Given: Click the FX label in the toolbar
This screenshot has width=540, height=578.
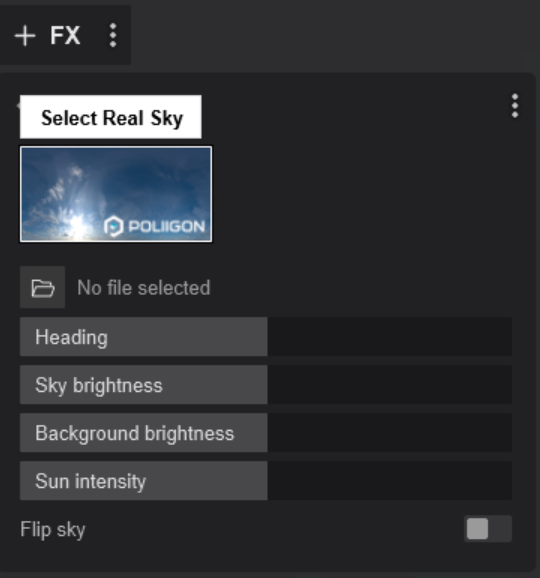Looking at the screenshot, I should [x=65, y=36].
